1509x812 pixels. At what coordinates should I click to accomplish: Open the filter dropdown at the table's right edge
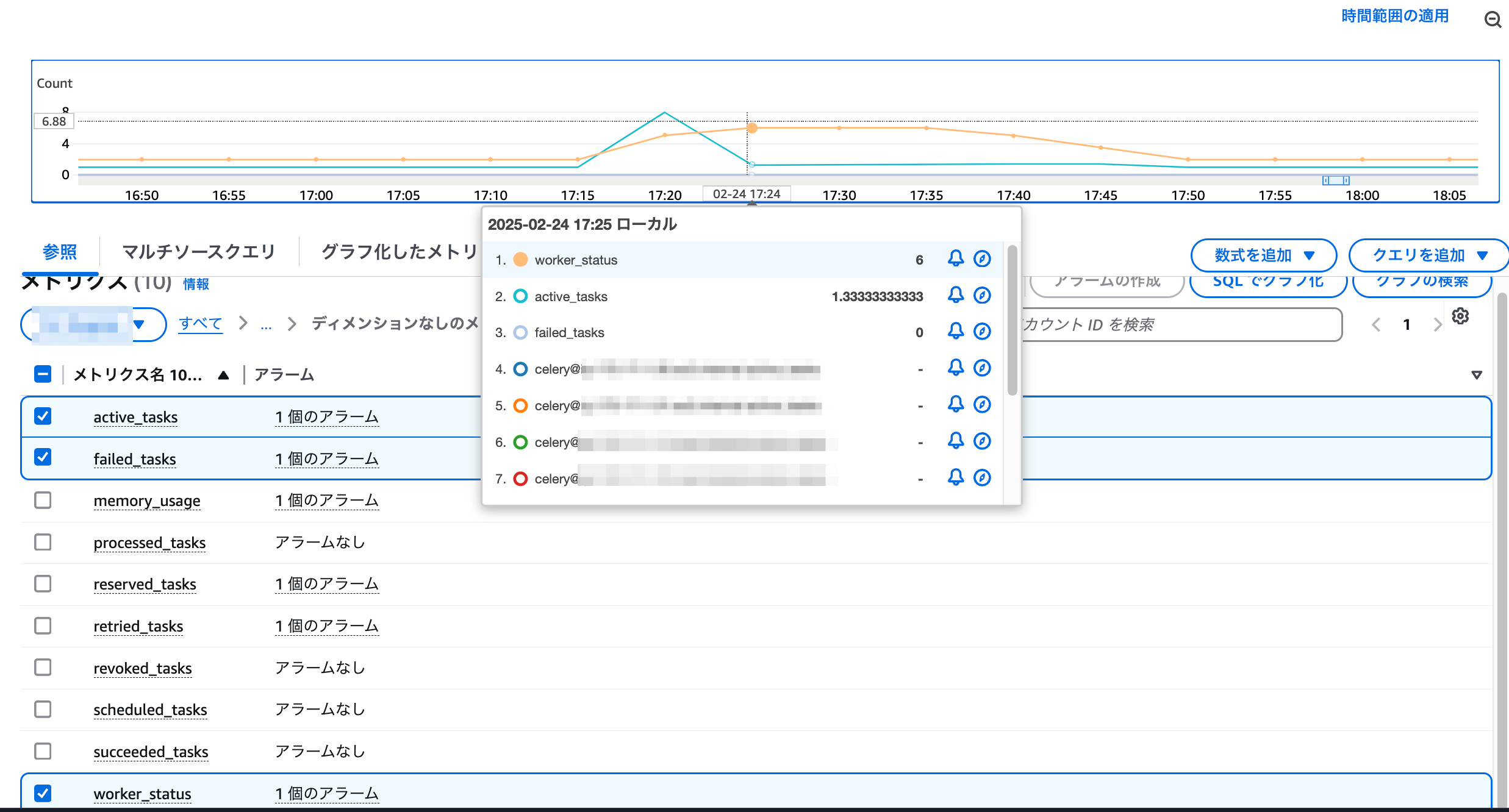click(1475, 374)
